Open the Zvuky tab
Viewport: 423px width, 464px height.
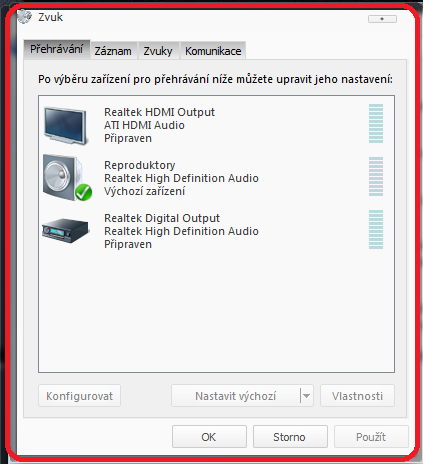click(158, 51)
